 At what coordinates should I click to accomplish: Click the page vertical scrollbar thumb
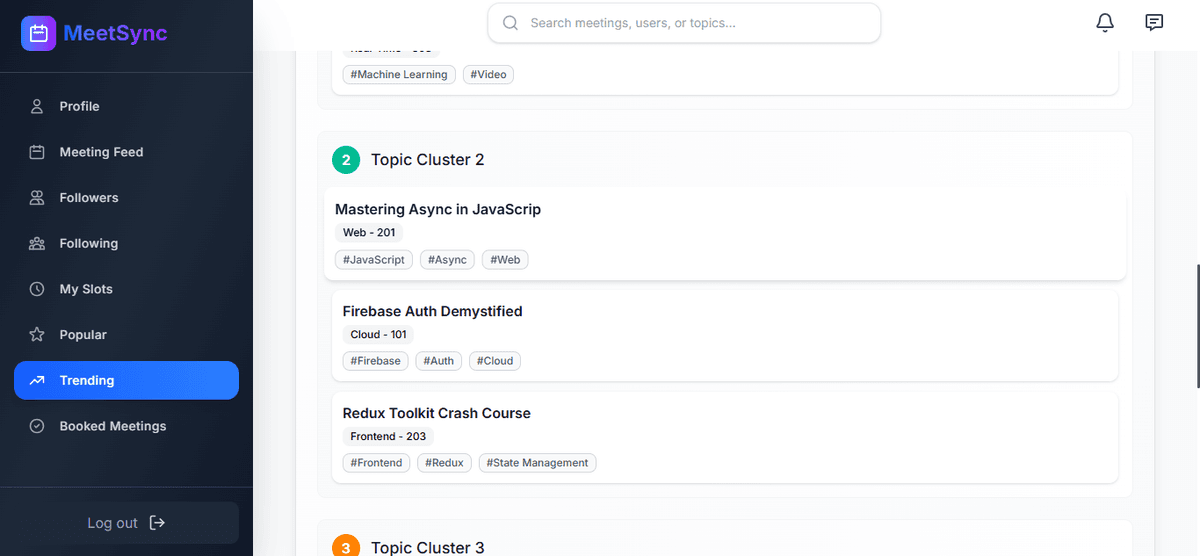click(1197, 325)
